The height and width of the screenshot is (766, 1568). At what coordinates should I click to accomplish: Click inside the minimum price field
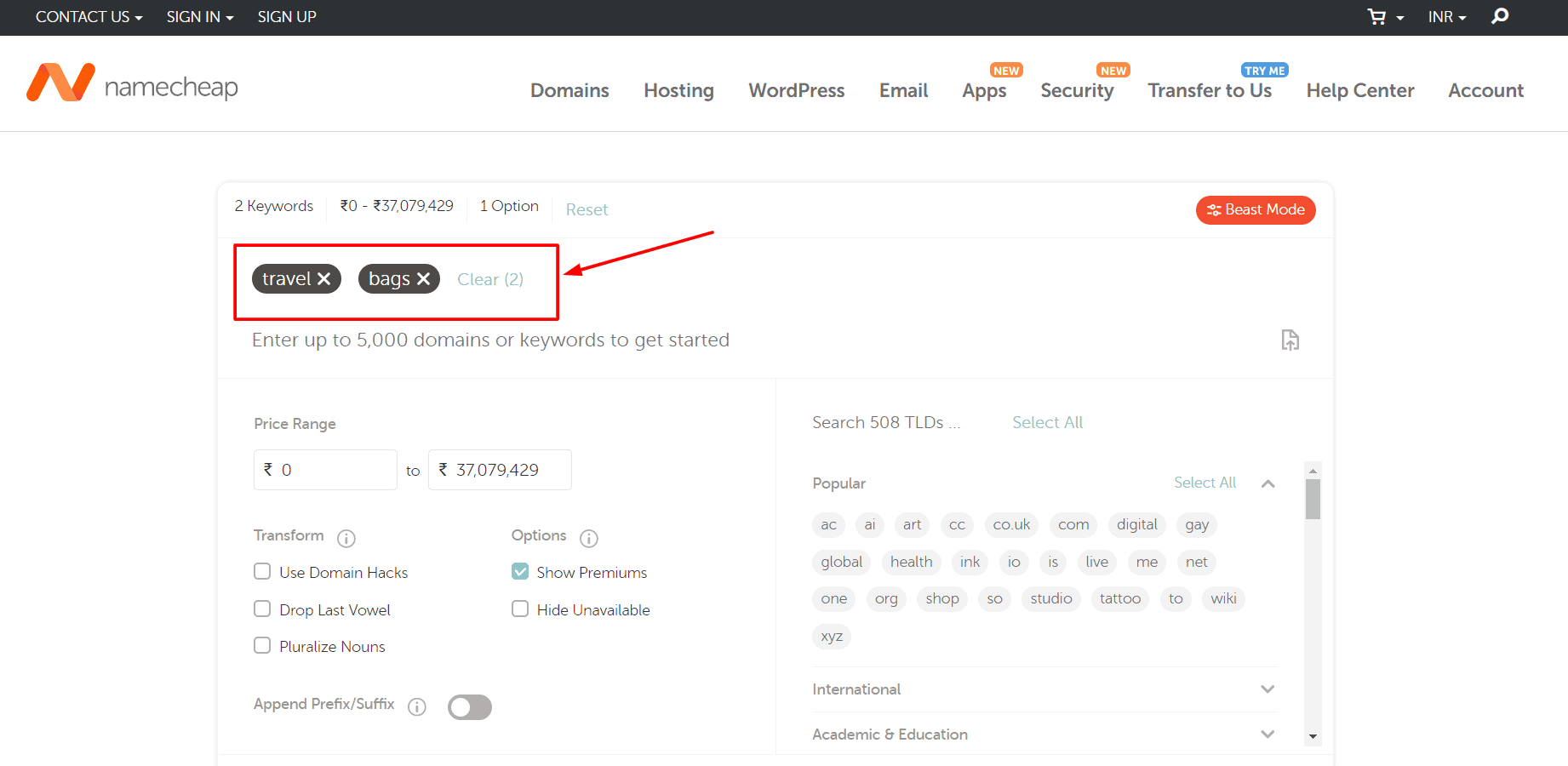(334, 470)
